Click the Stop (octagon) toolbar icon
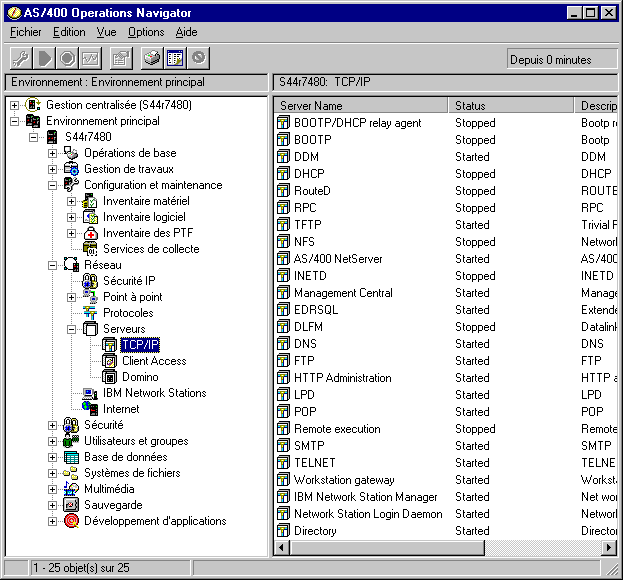 point(67,59)
